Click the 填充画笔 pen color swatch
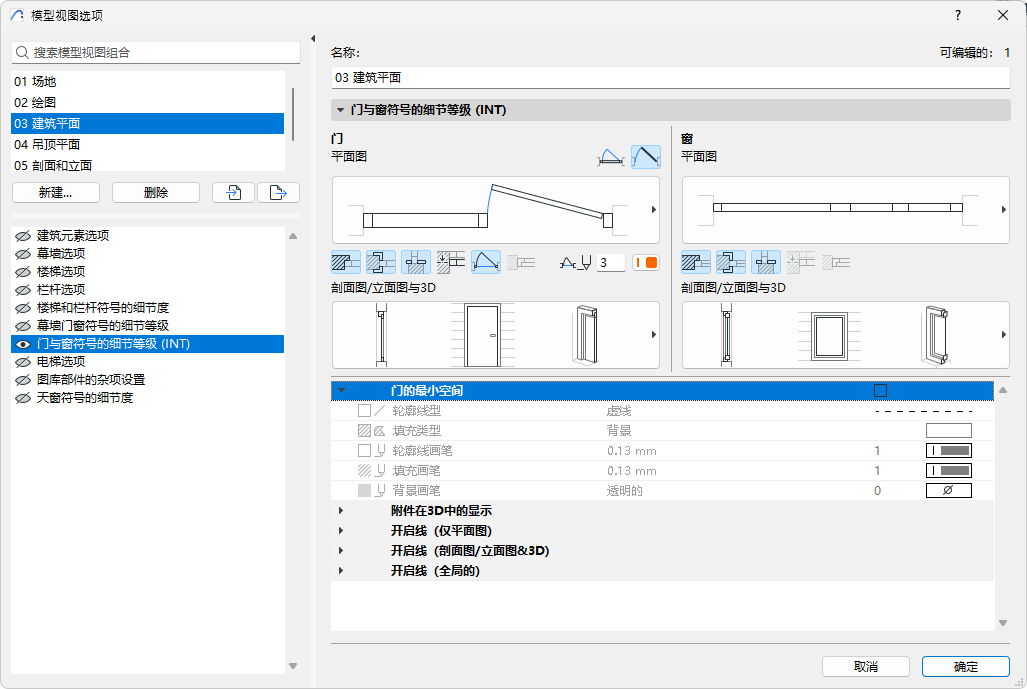The width and height of the screenshot is (1027, 689). coord(948,471)
